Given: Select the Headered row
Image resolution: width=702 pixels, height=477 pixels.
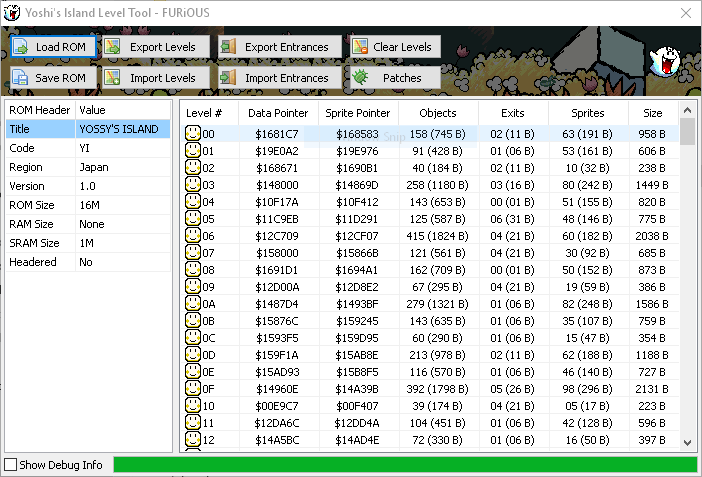Looking at the screenshot, I should tap(88, 262).
